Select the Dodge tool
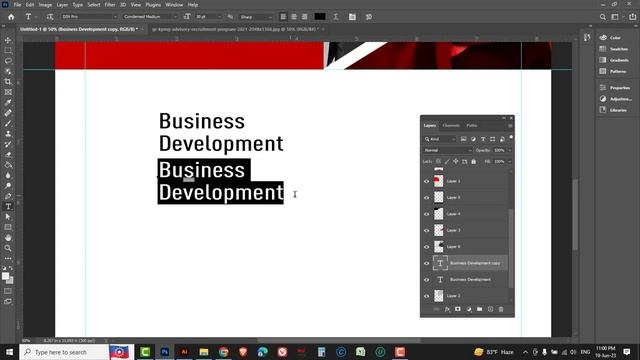 tap(8, 186)
